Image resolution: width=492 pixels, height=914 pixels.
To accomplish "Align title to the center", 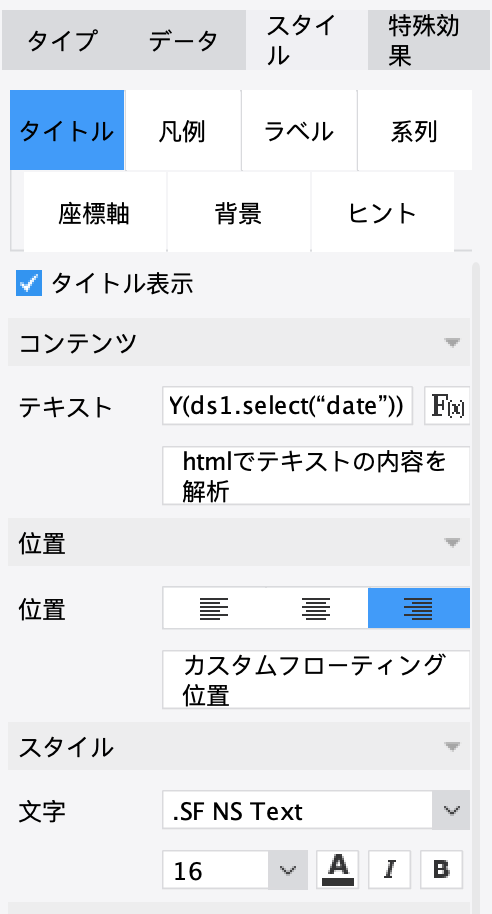I will (x=317, y=609).
